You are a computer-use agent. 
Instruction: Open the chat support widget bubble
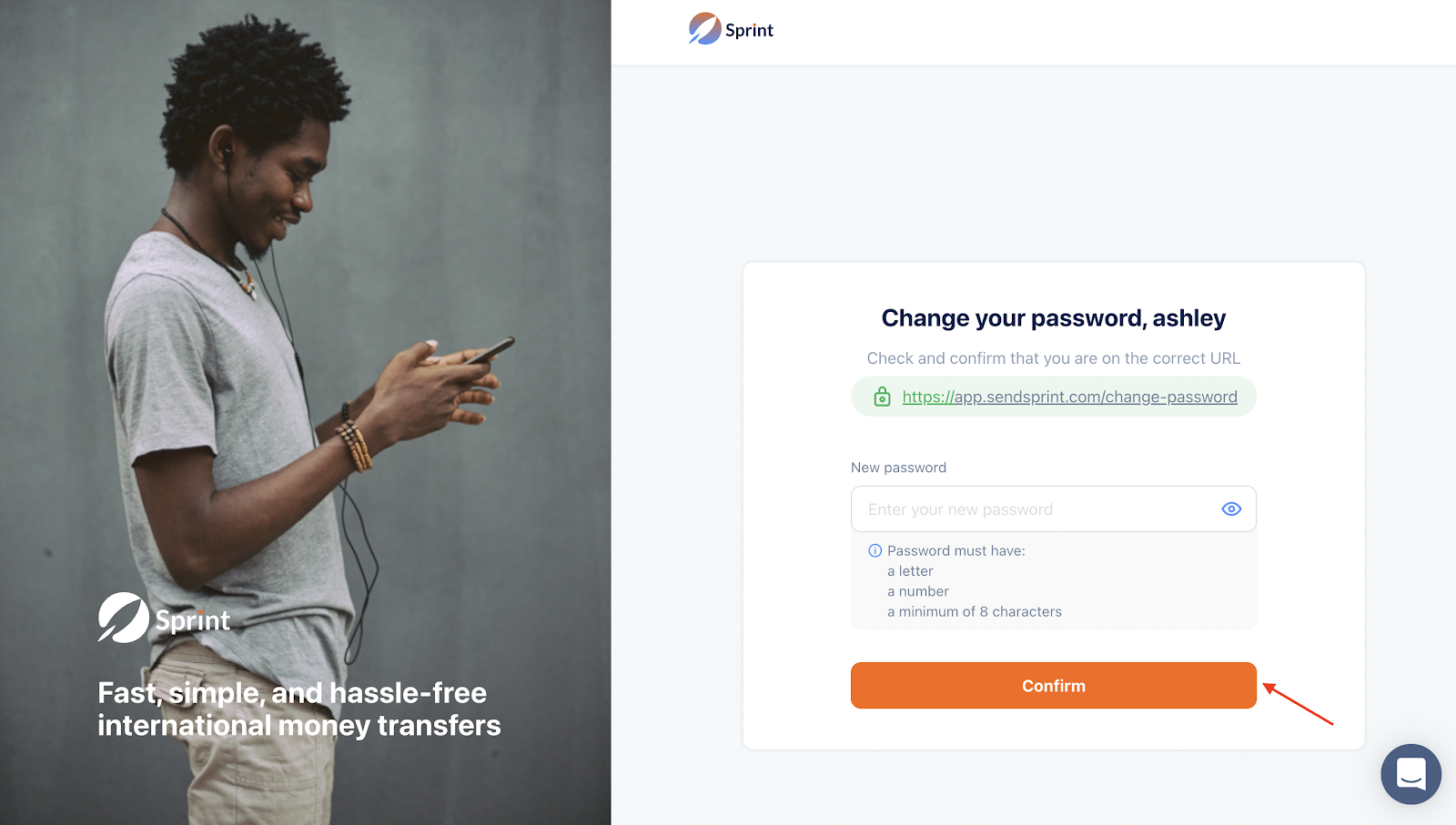point(1410,774)
